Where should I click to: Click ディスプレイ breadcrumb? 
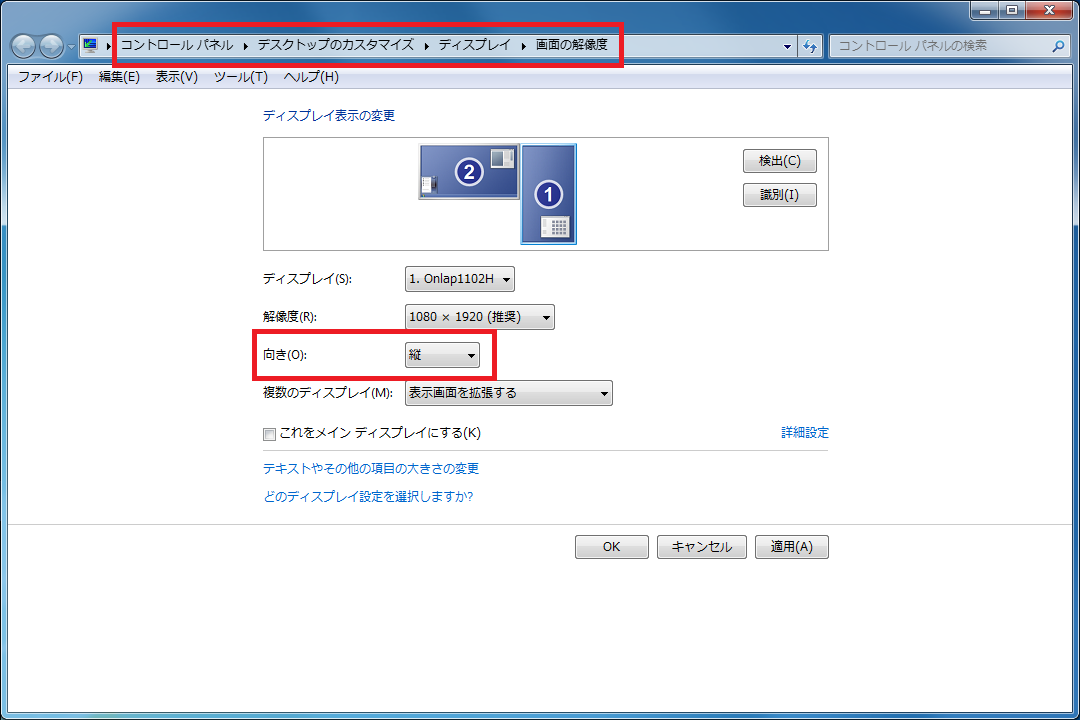pyautogui.click(x=475, y=45)
